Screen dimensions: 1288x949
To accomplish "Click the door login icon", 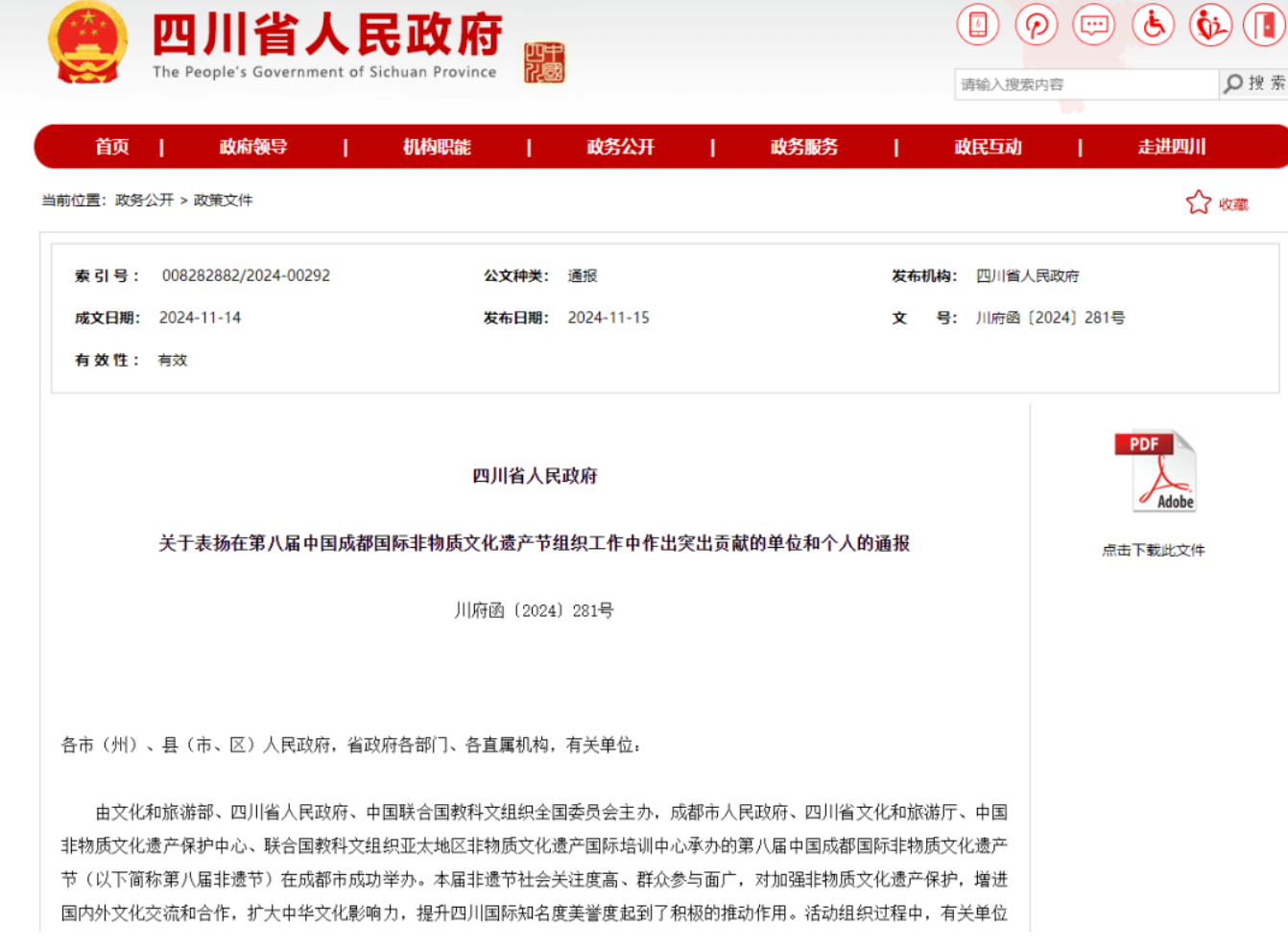I will click(1267, 25).
